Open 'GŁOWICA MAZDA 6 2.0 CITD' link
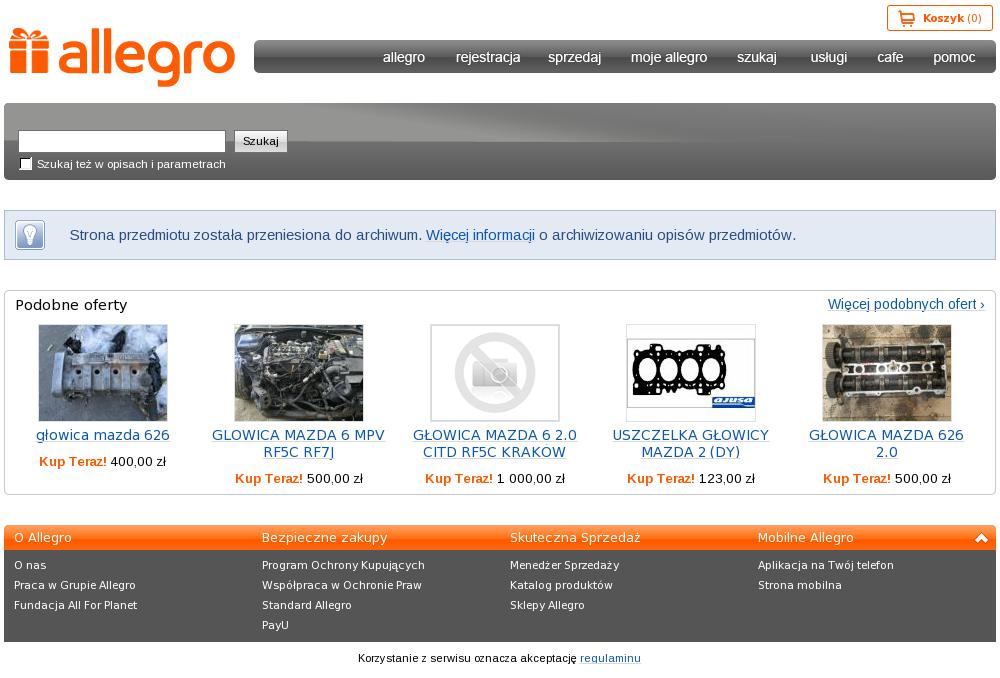Screen dimensions: 1000x678 tap(495, 443)
